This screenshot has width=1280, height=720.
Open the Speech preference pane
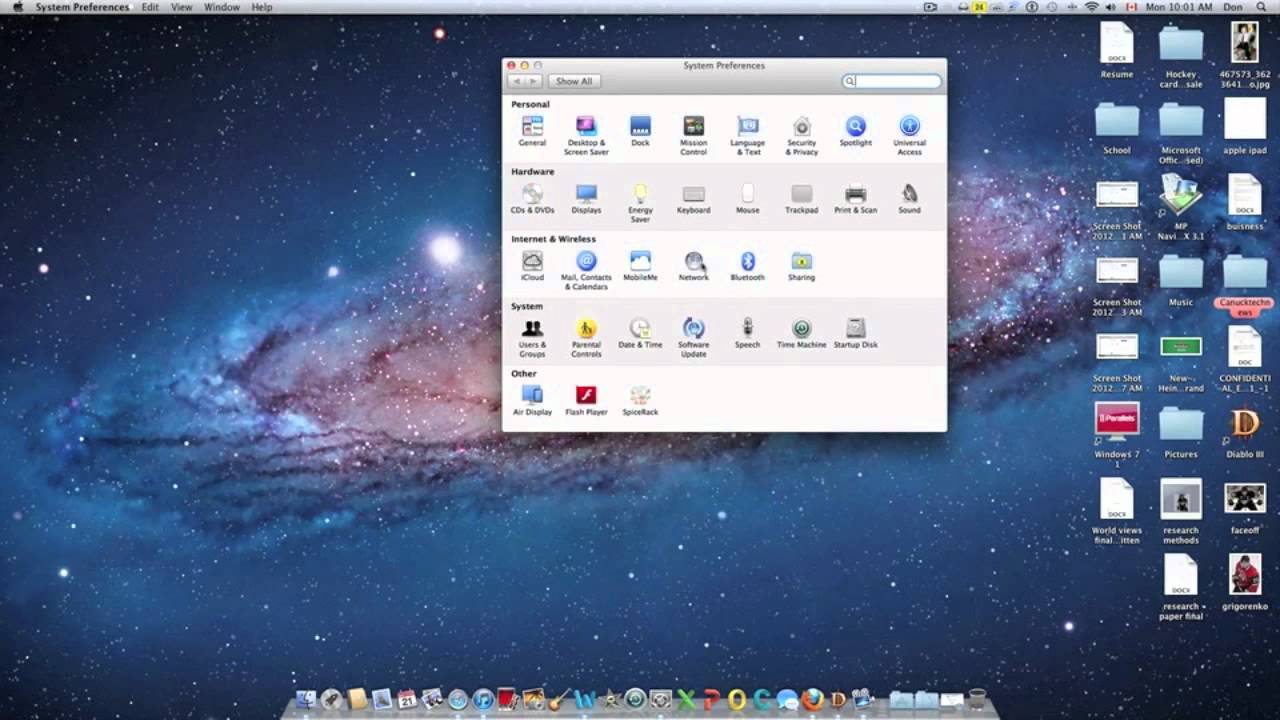pyautogui.click(x=747, y=333)
